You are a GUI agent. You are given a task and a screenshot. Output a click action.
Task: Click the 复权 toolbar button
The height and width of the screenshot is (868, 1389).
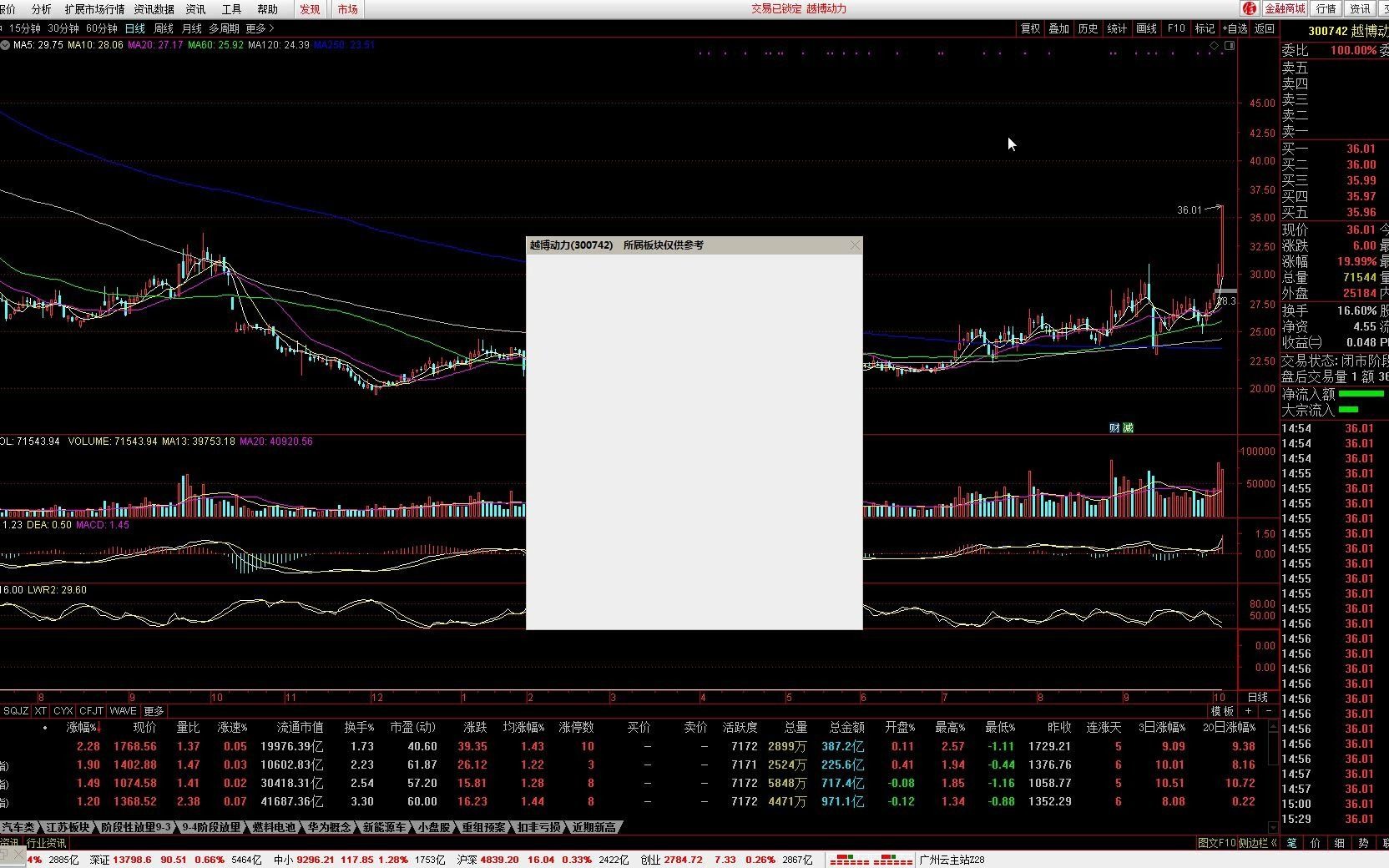pos(1031,28)
